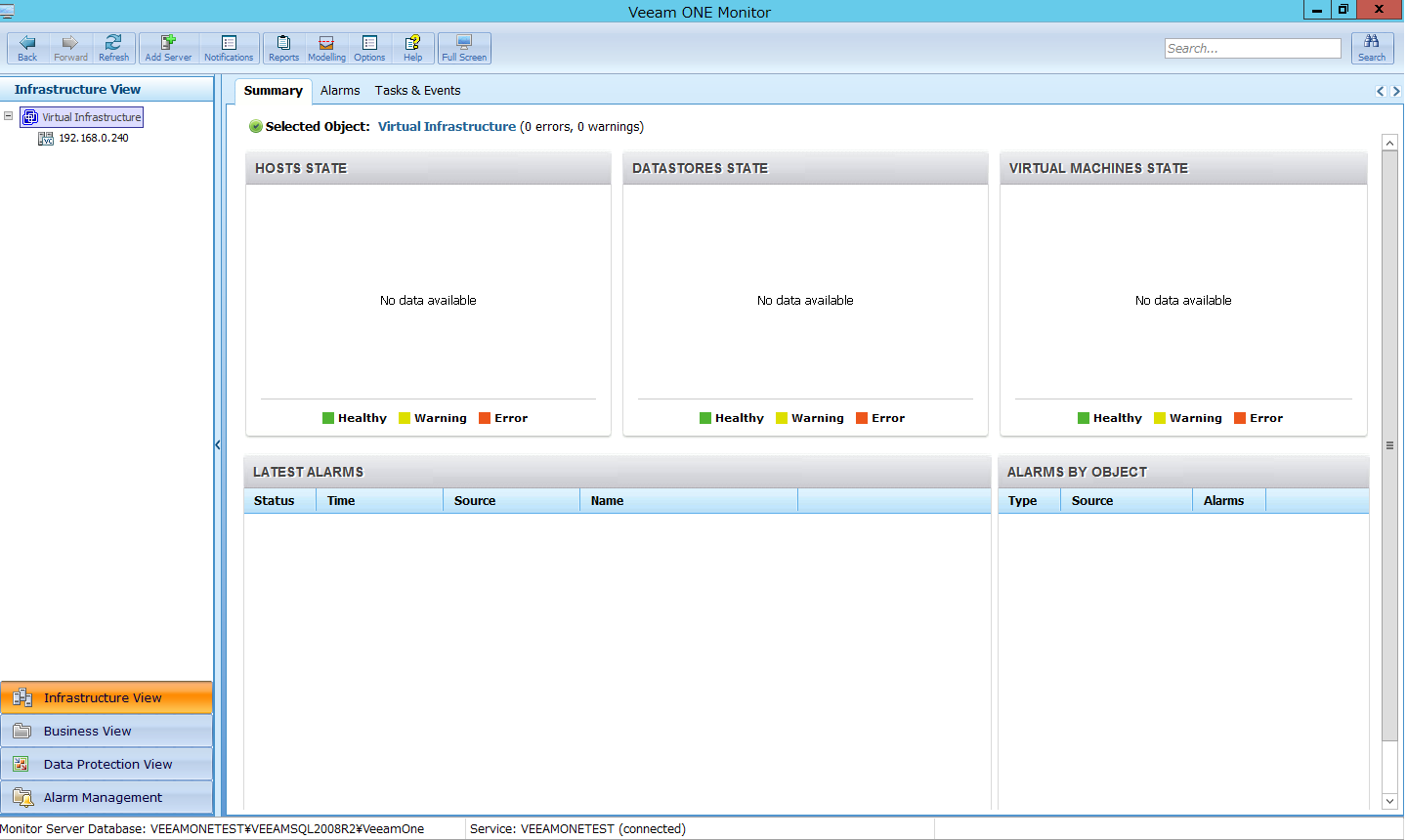1407x840 pixels.
Task: Sort Alarms by Object by Alarms count
Action: coord(1229,501)
